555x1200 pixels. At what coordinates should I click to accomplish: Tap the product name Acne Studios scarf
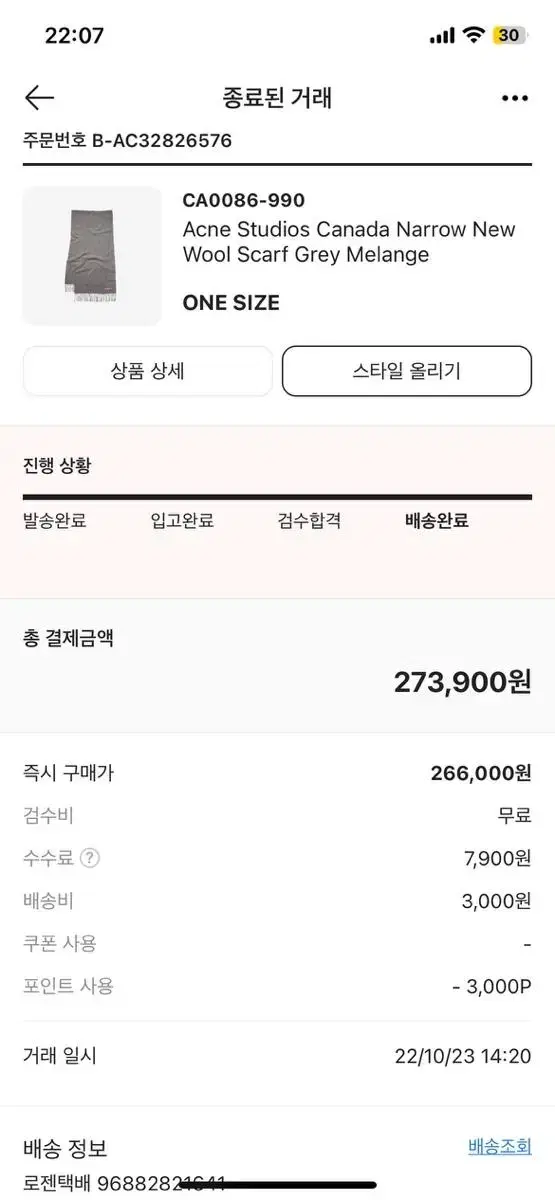coord(349,242)
